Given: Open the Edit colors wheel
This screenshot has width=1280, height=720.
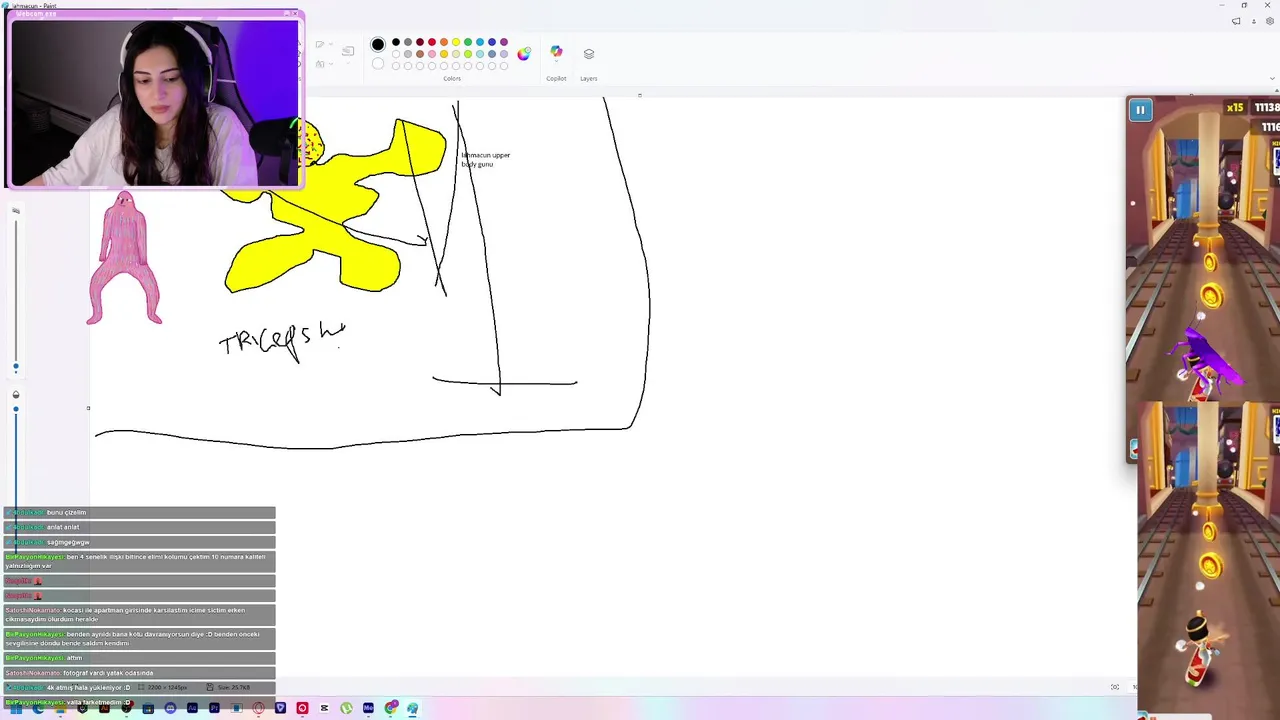Looking at the screenshot, I should 523,54.
